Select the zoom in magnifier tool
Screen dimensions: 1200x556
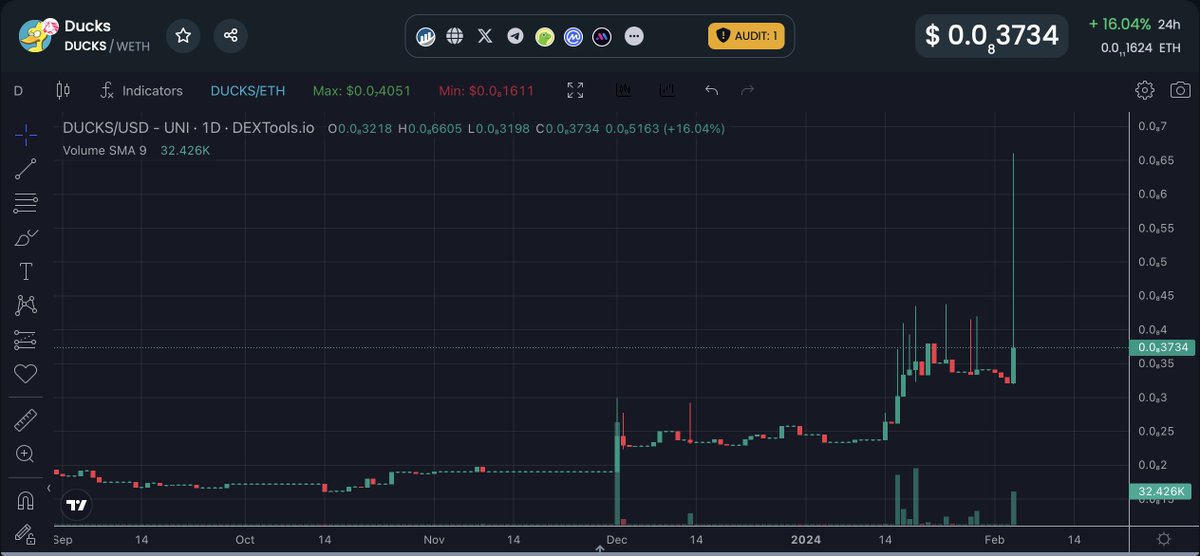click(26, 454)
